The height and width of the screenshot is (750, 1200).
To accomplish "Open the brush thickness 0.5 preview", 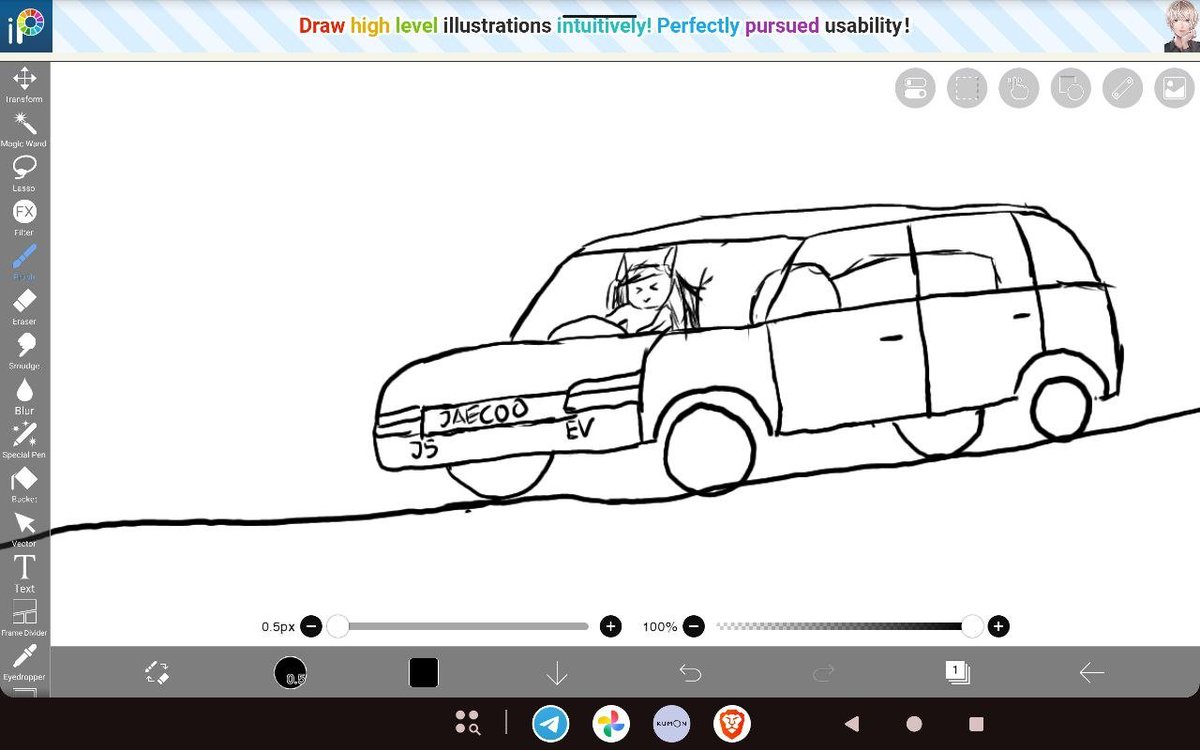I will pyautogui.click(x=291, y=673).
